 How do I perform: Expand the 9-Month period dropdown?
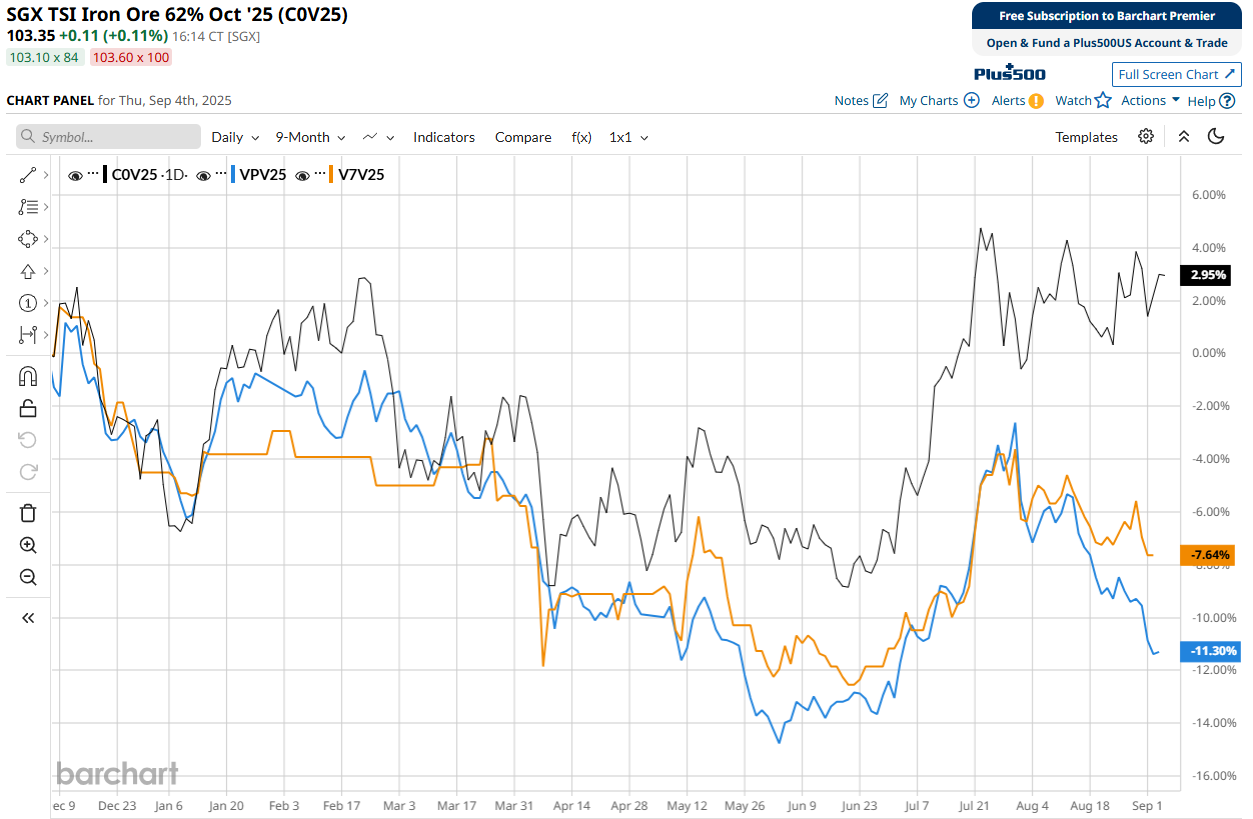pos(310,137)
